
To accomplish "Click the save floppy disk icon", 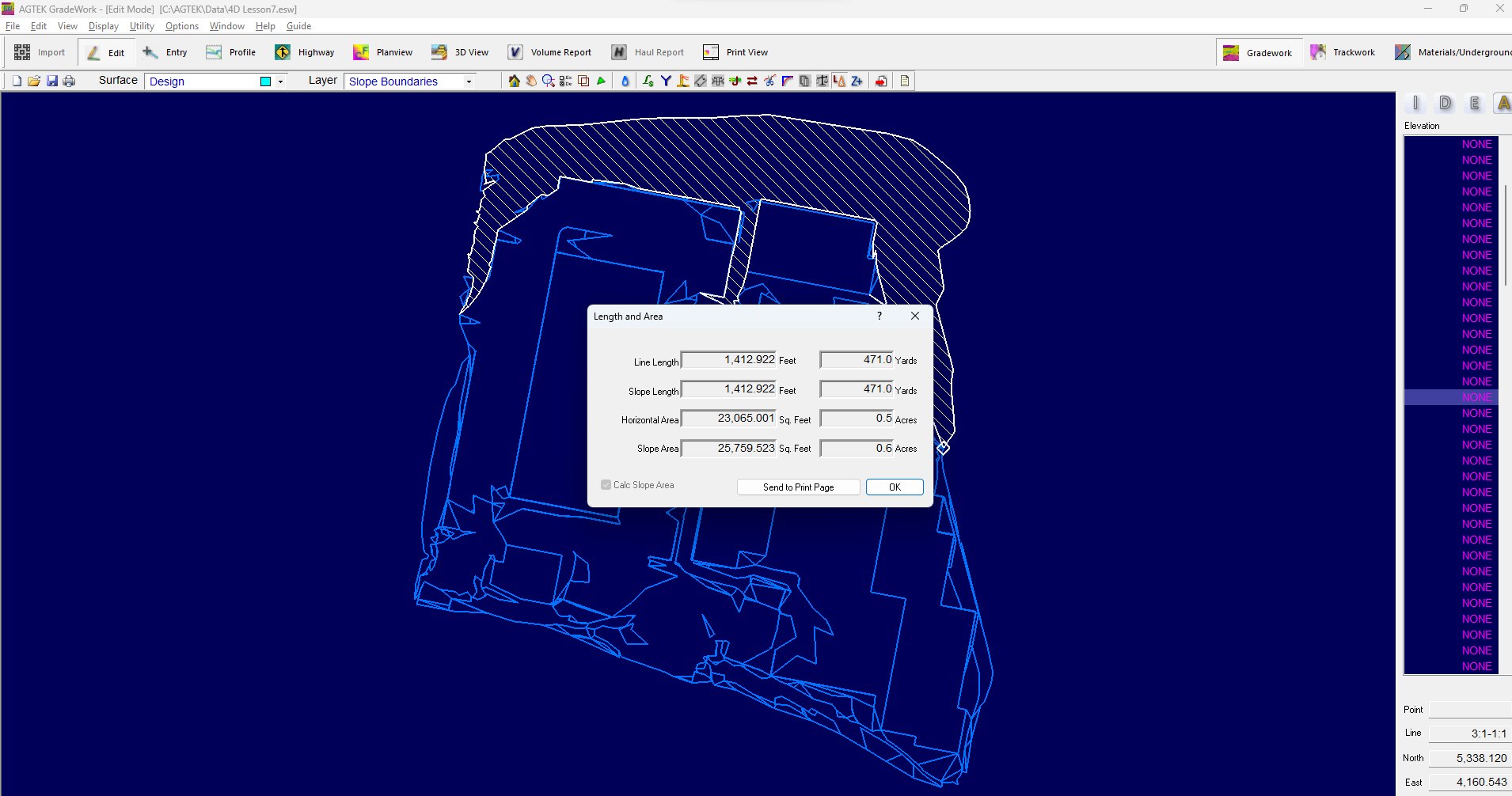I will [52, 81].
